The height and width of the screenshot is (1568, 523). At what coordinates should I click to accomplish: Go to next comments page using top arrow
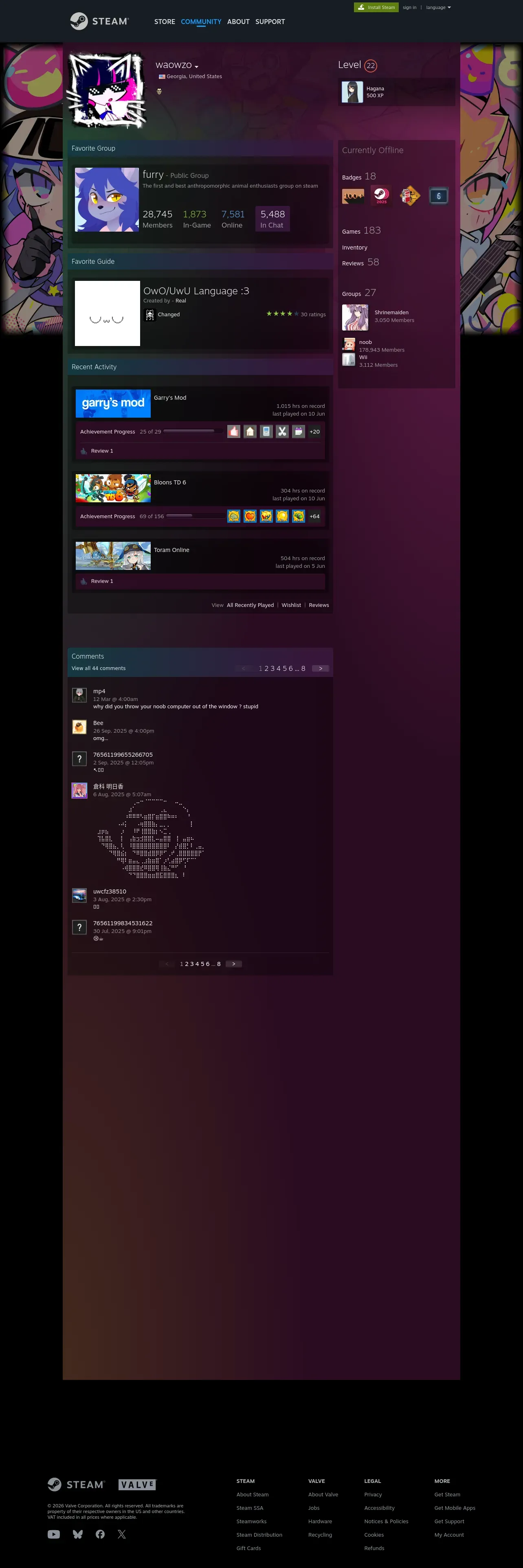click(x=320, y=668)
